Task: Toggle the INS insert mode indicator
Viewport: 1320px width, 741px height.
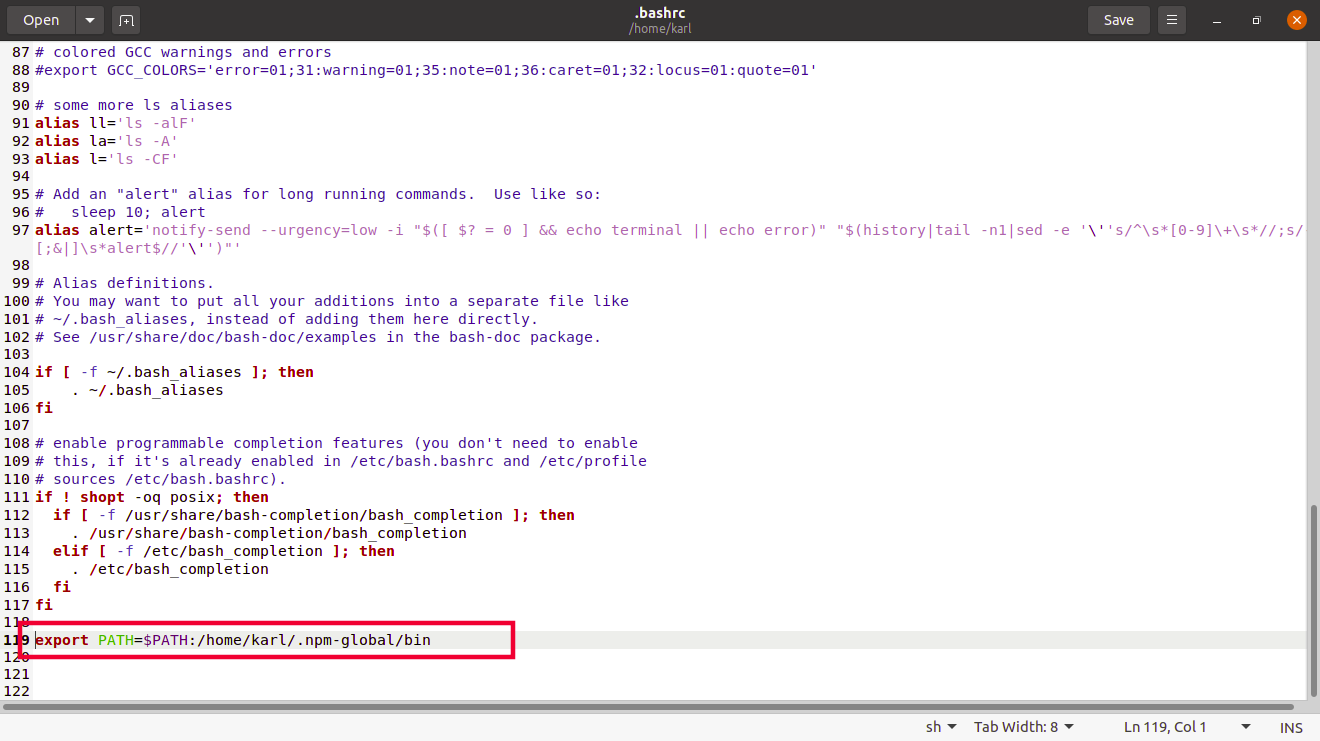Action: point(1291,727)
